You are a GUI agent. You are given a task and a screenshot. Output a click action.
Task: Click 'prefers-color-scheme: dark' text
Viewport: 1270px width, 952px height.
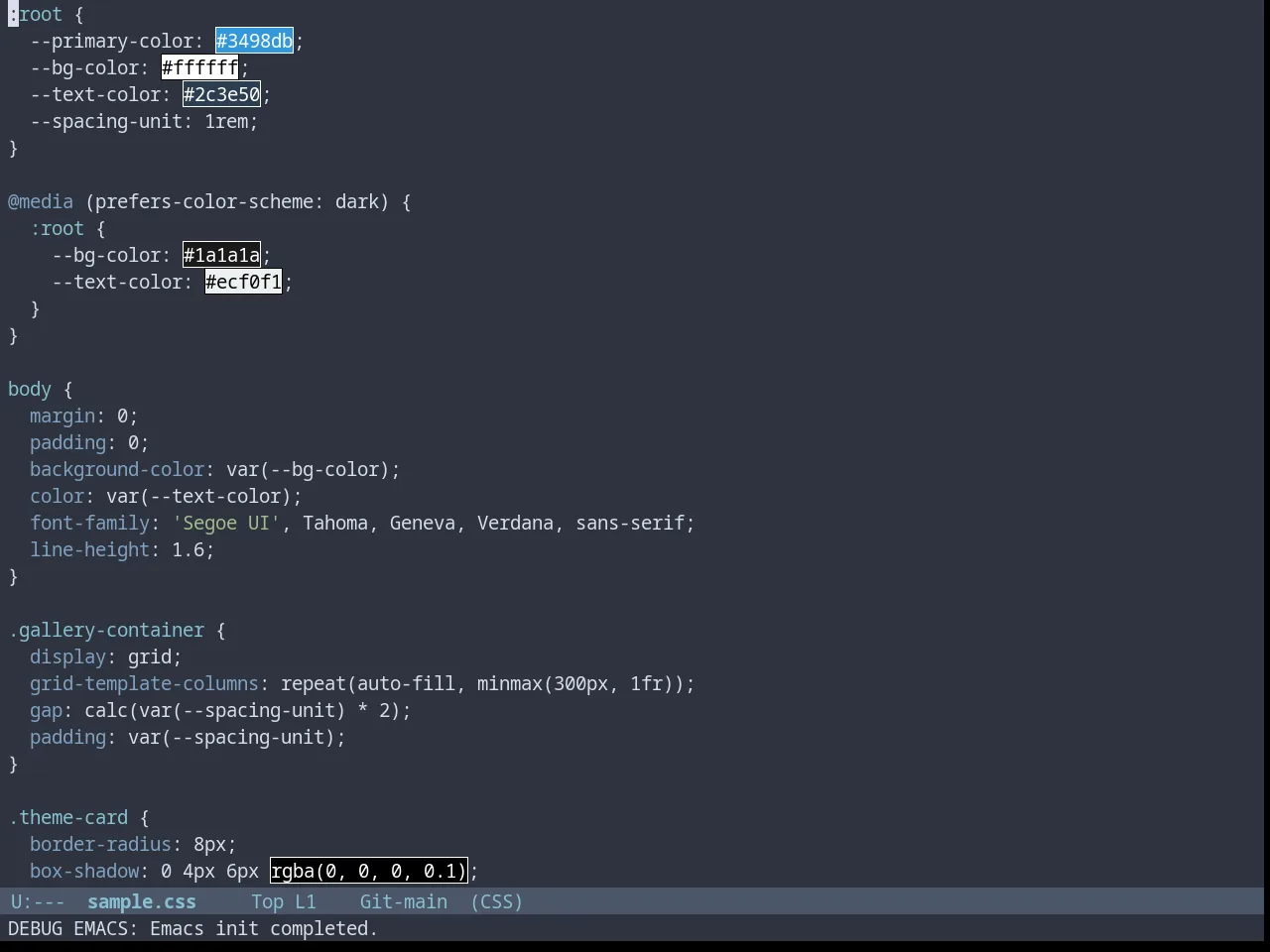point(237,201)
